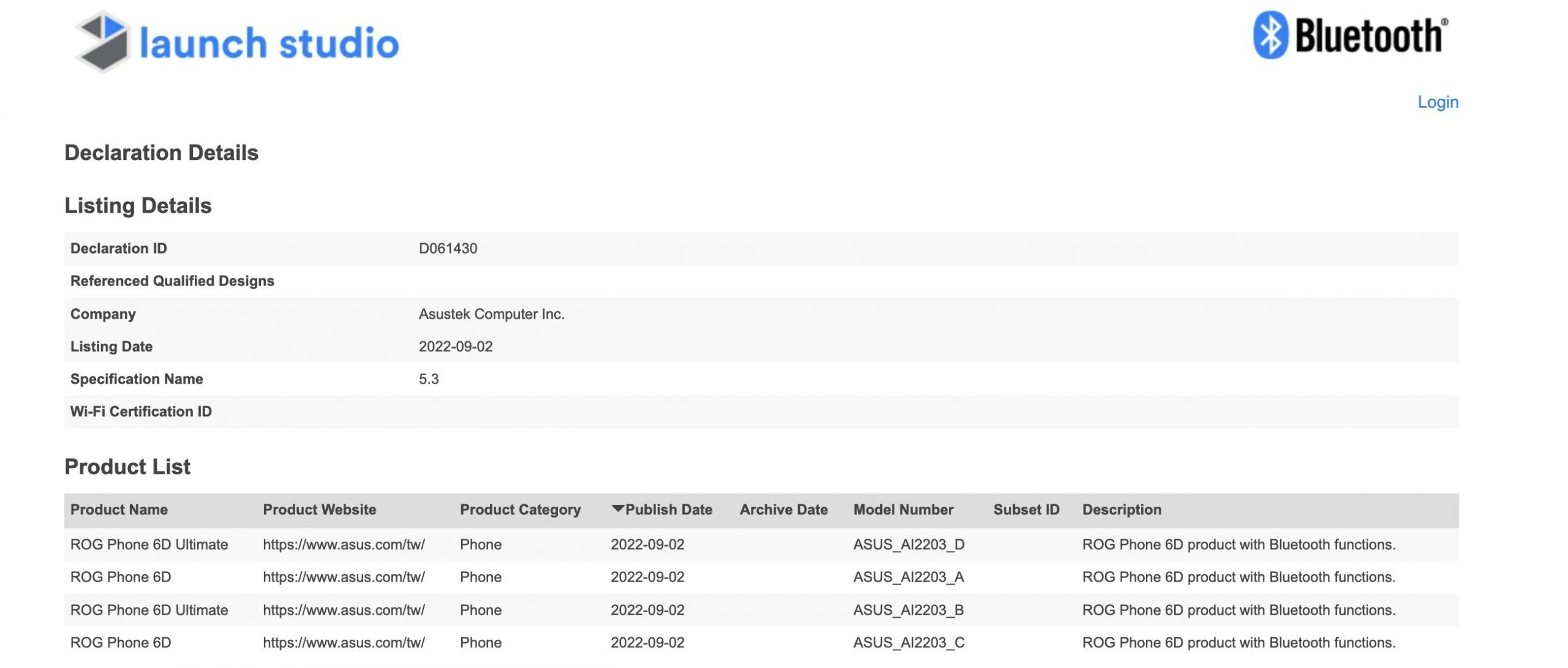Click the Bluetooth logo
This screenshot has width=1568, height=668.
(x=1351, y=36)
